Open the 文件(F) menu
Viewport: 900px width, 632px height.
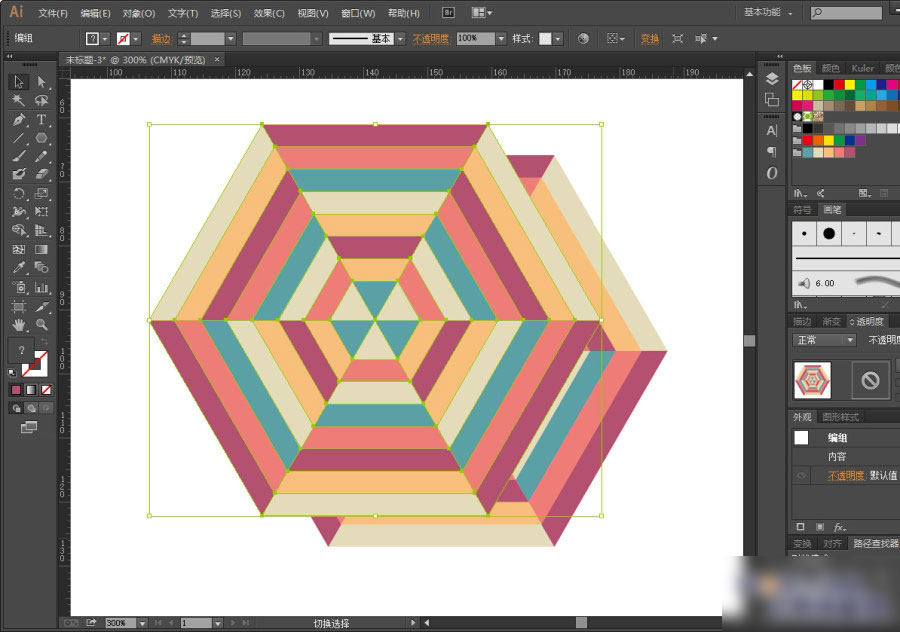(53, 13)
